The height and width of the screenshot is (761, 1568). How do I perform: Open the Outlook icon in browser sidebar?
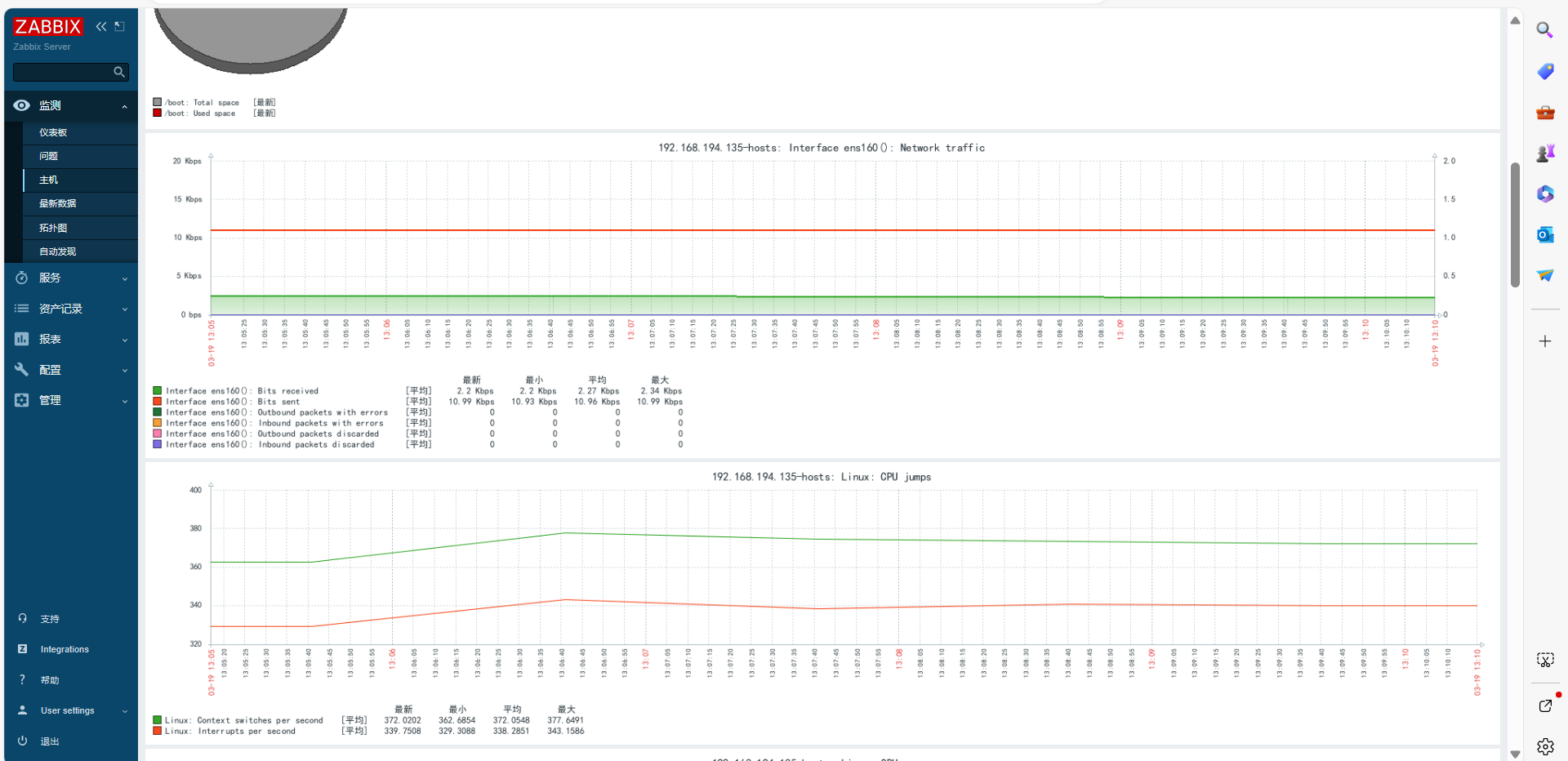[x=1544, y=234]
